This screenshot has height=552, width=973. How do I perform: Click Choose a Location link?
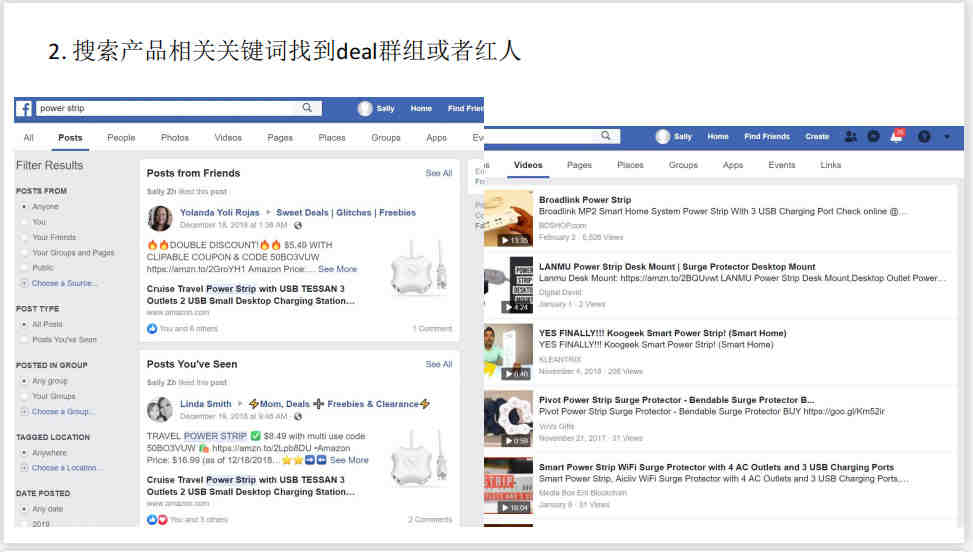68,468
